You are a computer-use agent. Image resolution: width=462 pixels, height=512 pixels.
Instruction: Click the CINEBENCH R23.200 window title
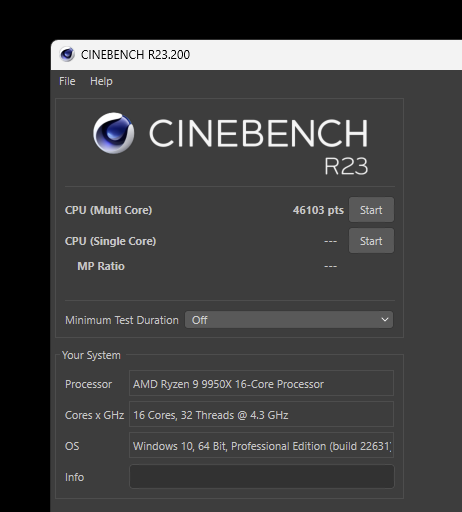[x=135, y=55]
